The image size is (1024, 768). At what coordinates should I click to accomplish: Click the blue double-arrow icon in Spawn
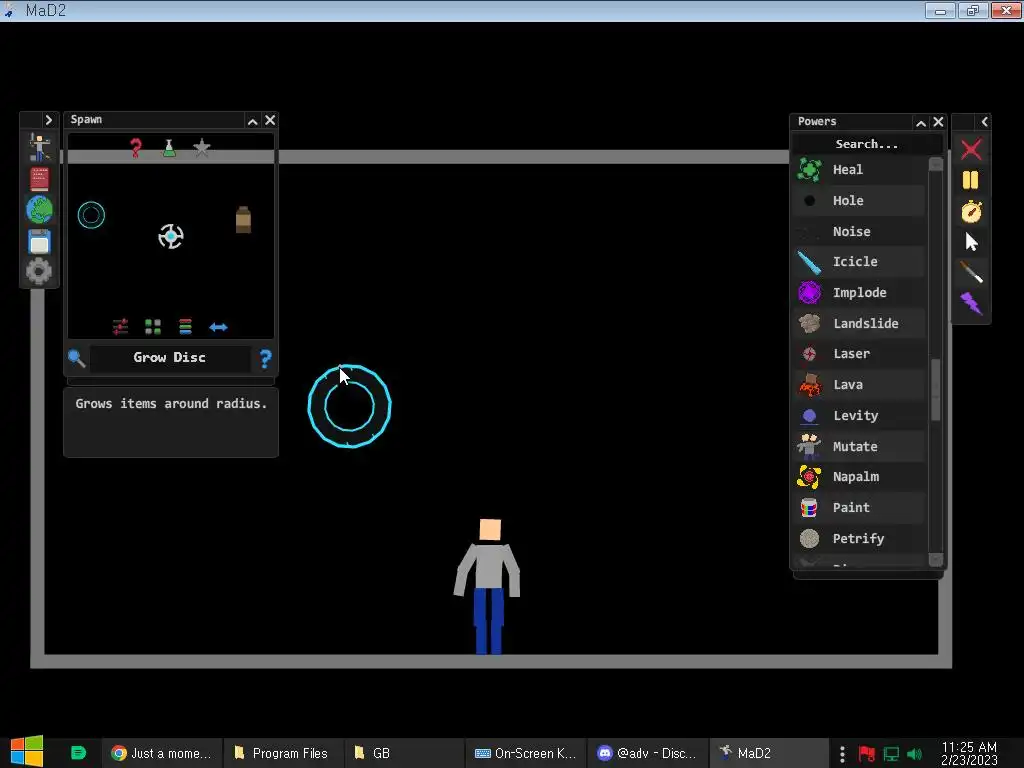click(218, 327)
